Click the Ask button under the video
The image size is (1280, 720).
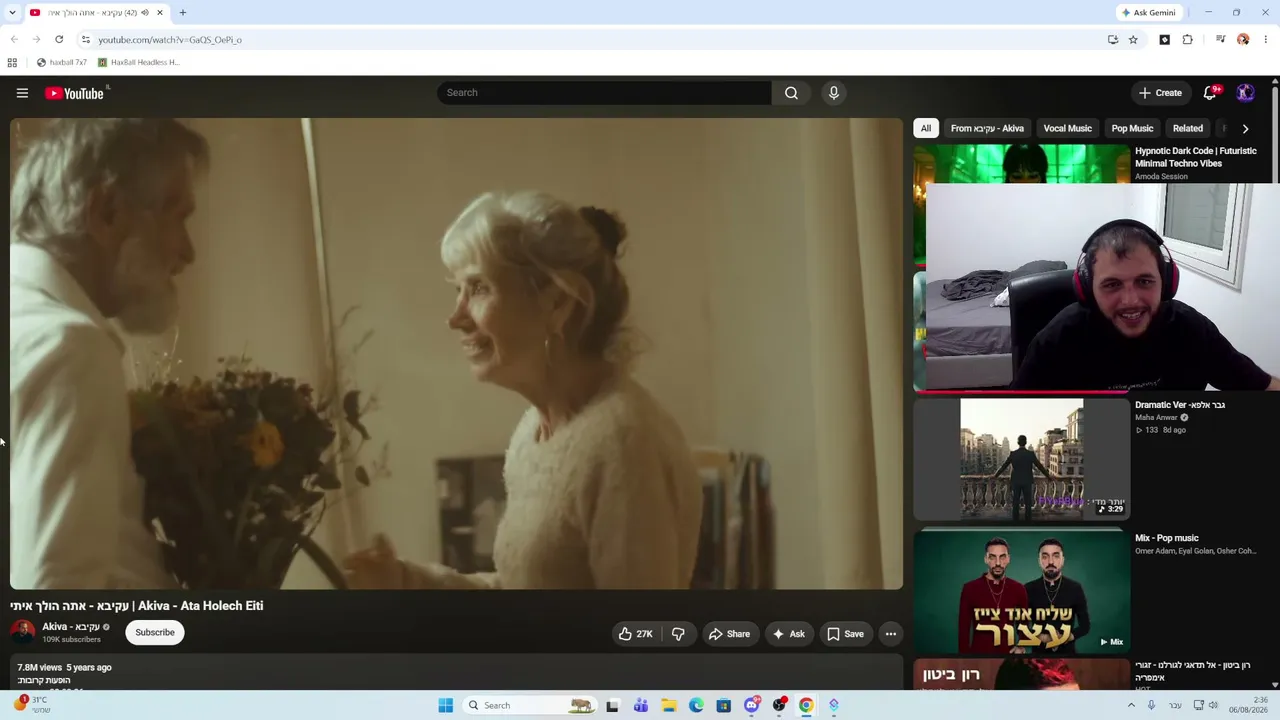point(788,634)
